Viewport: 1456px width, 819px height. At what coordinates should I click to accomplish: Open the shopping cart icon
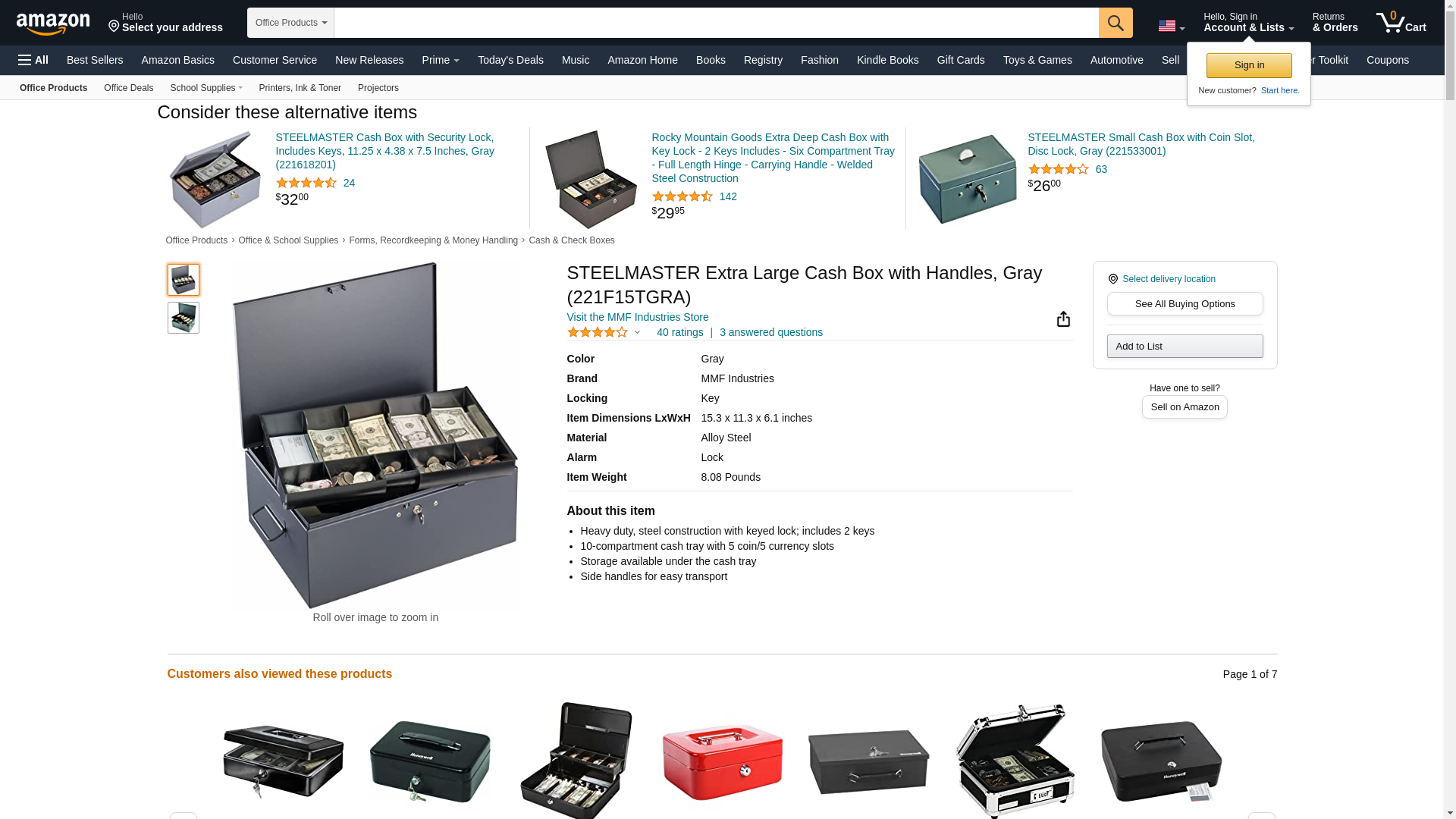tap(1401, 22)
